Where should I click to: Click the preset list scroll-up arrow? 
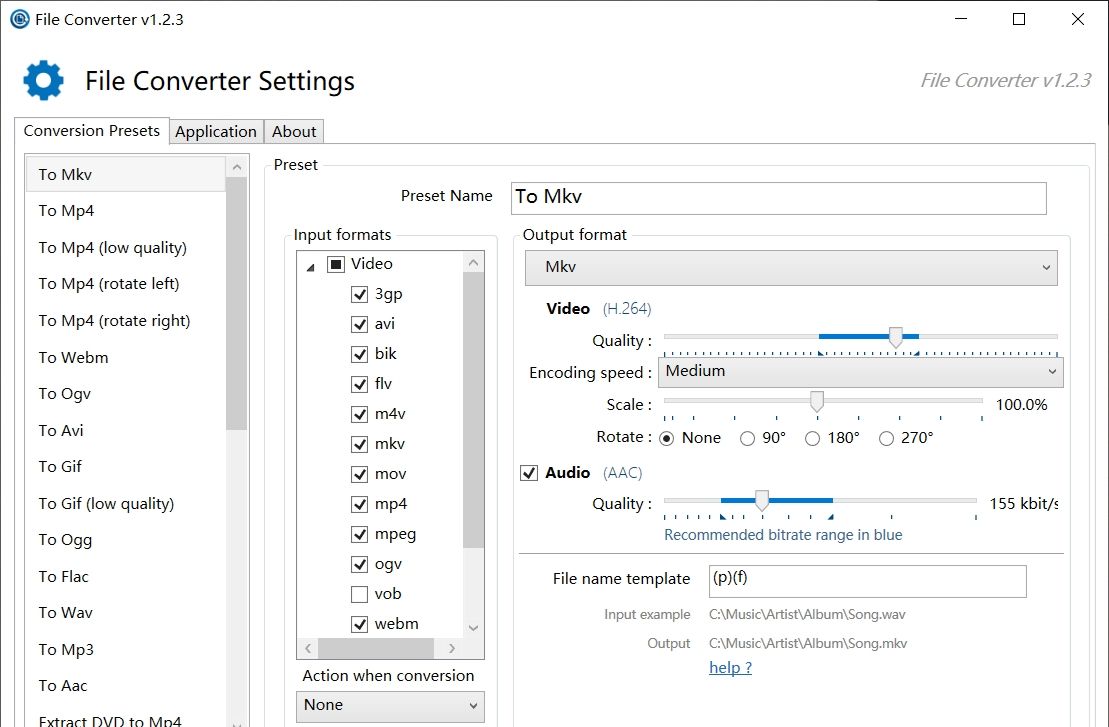pos(237,168)
